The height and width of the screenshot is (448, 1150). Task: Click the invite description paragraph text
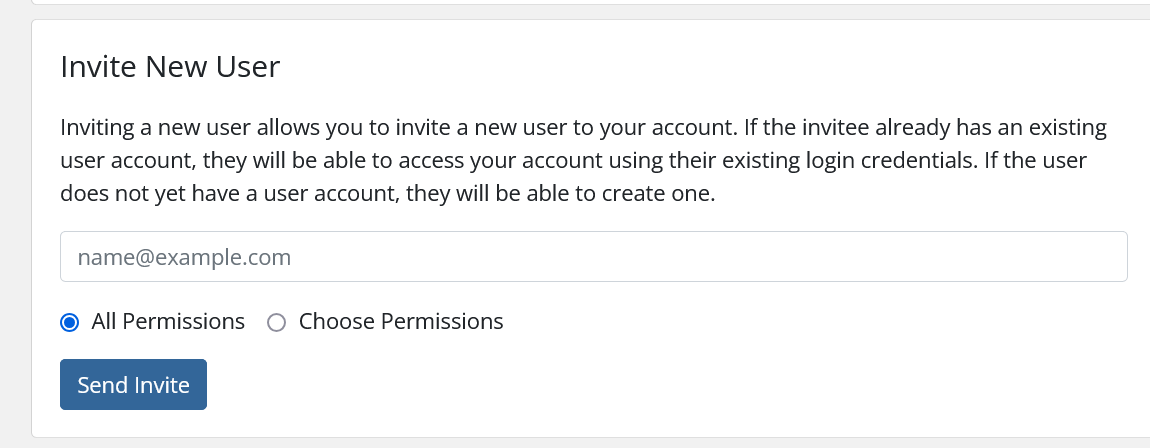[x=580, y=161]
